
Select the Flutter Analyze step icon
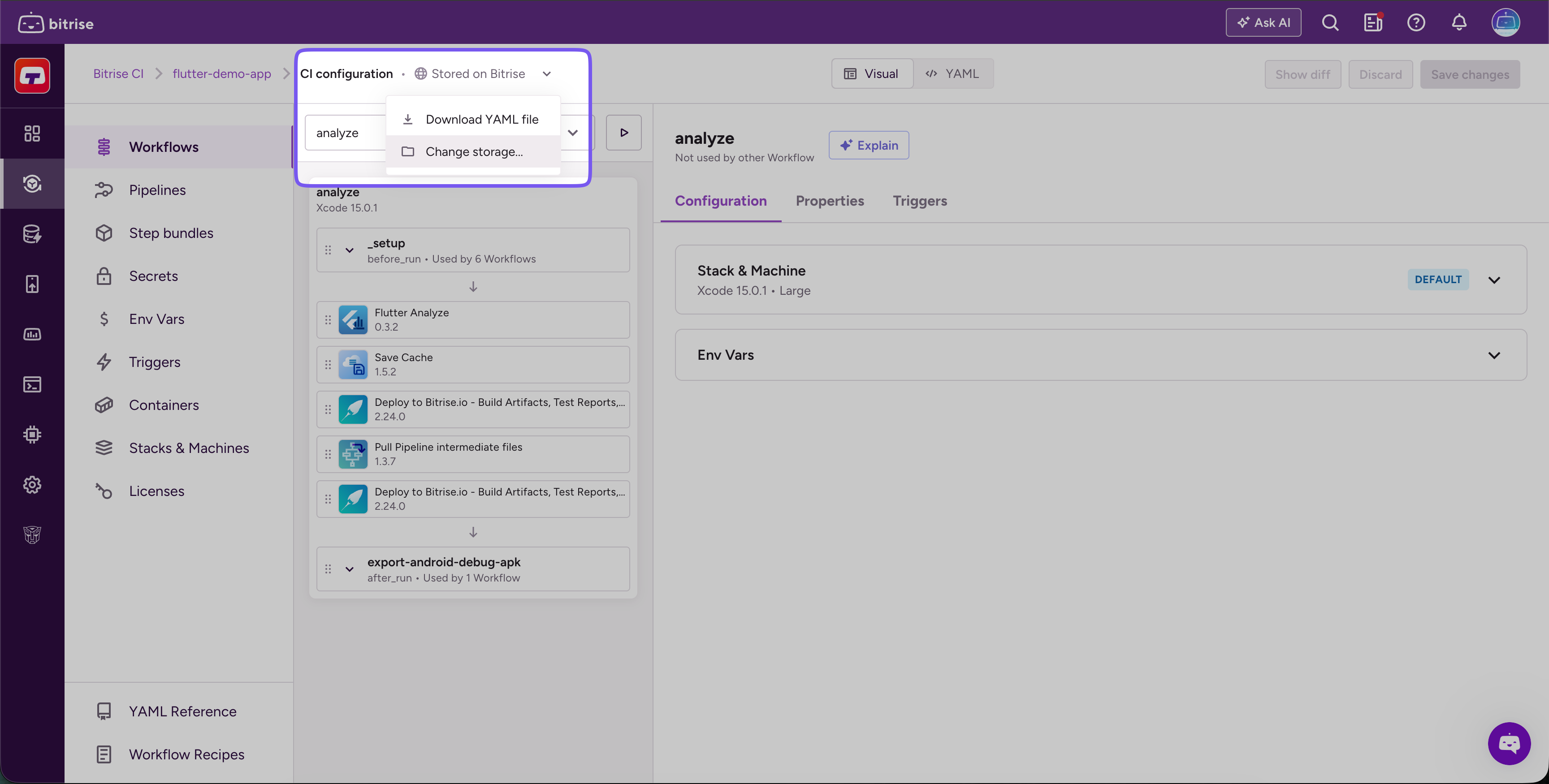pyautogui.click(x=353, y=320)
